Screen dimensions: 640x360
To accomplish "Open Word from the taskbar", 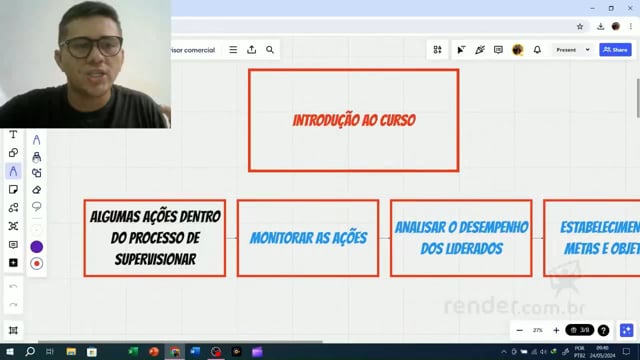I will [196, 352].
